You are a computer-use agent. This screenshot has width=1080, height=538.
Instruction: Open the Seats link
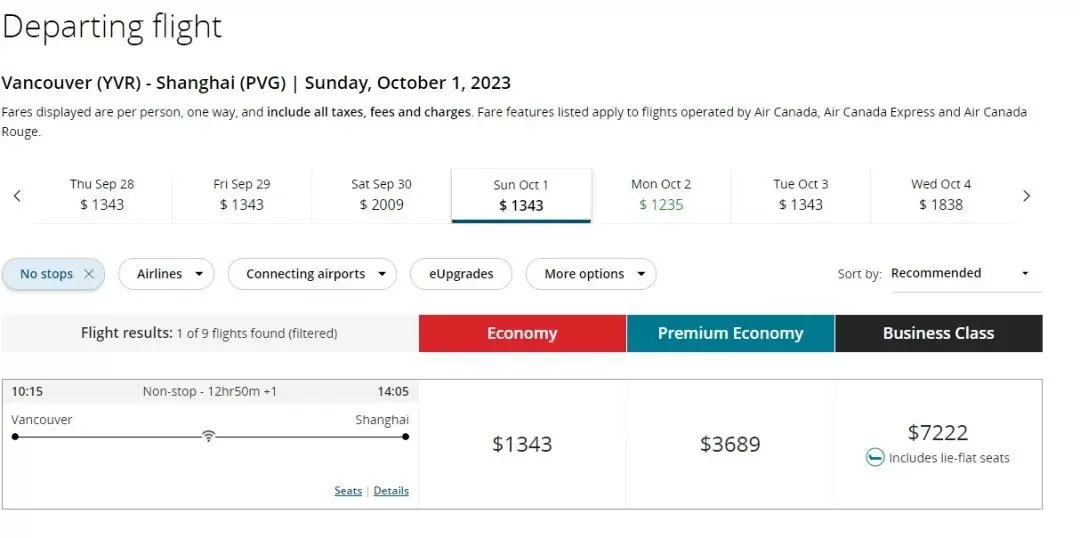click(x=348, y=490)
